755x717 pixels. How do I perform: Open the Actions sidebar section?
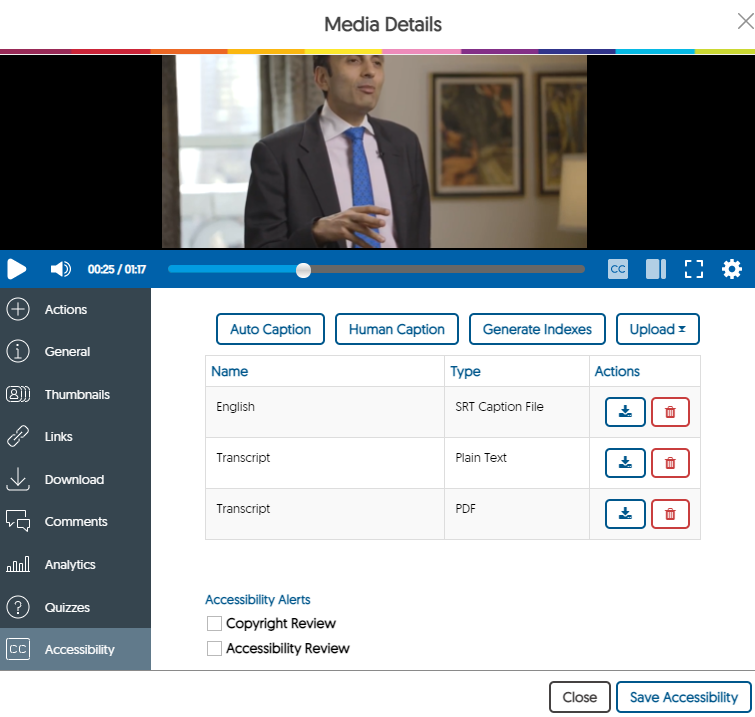[66, 310]
